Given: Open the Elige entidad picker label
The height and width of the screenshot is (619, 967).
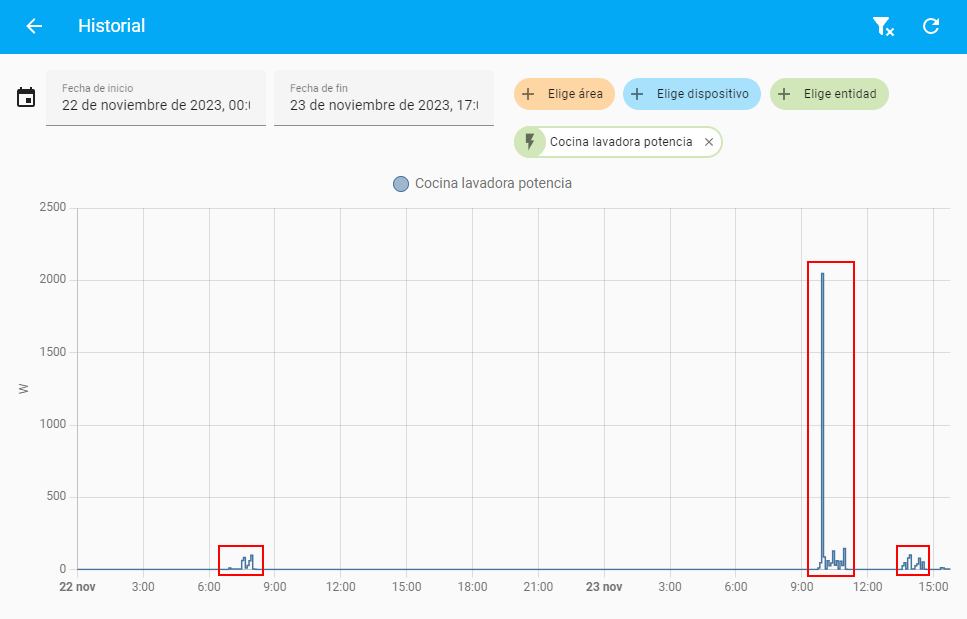Looking at the screenshot, I should click(840, 94).
